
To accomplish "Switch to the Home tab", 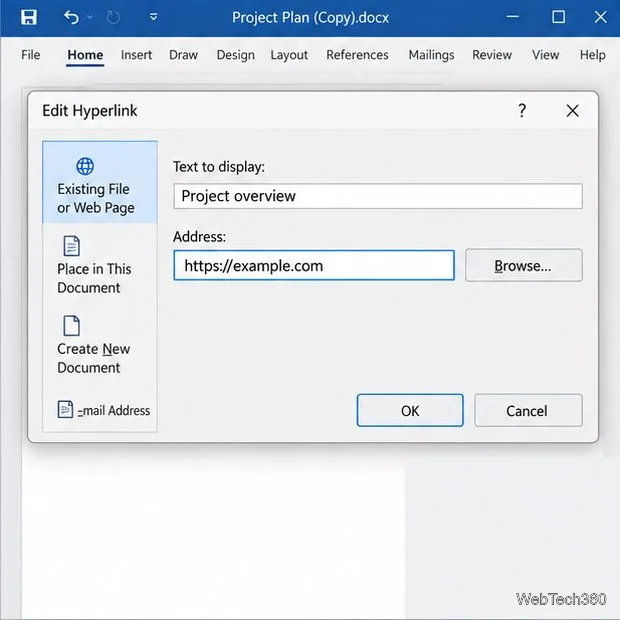I will click(85, 55).
